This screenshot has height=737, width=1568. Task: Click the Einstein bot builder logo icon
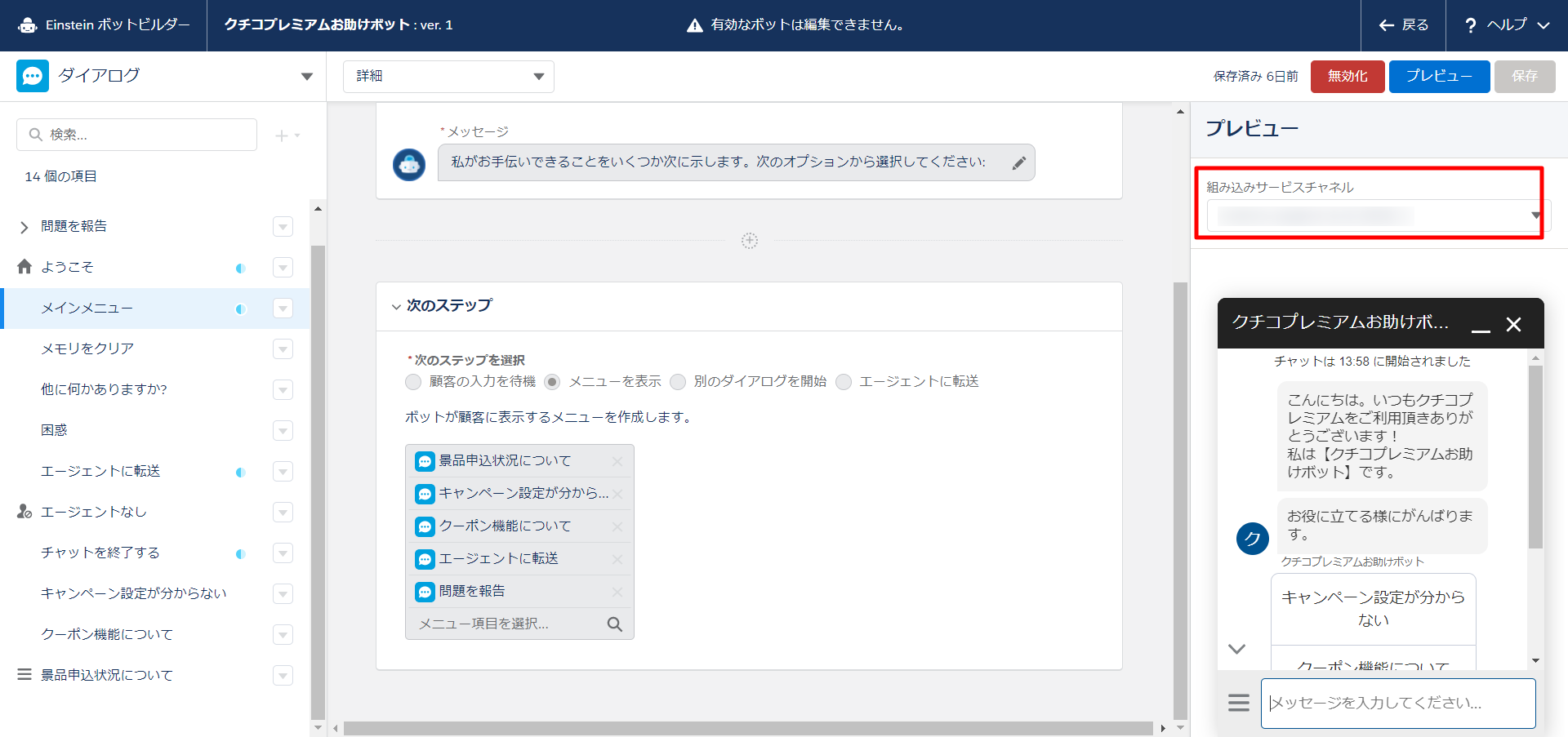coord(28,25)
